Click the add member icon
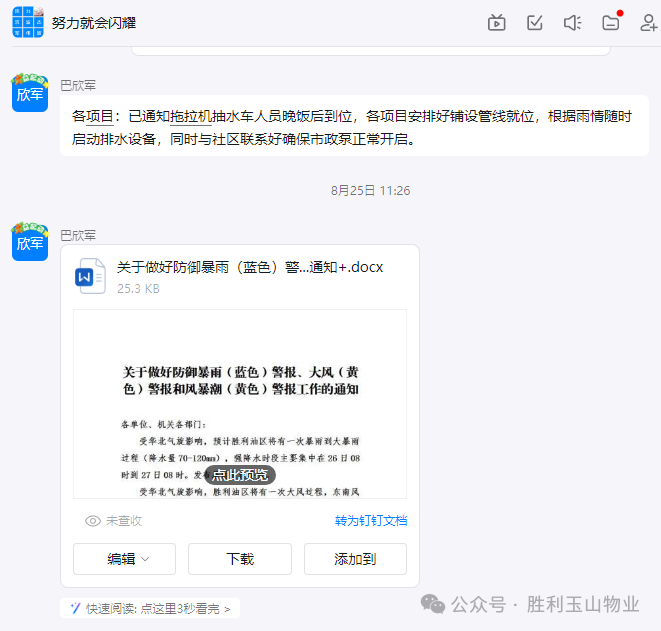 coord(648,22)
